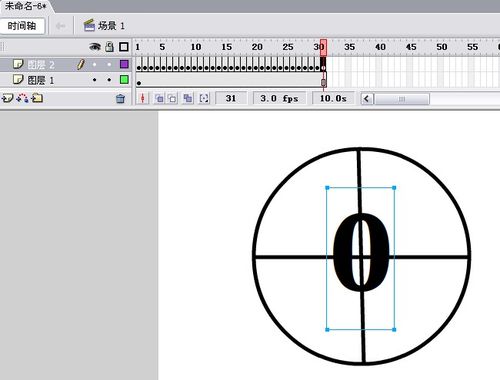Screen dimensions: 500x380
Task: Click the center frame button
Action: [x=143, y=98]
